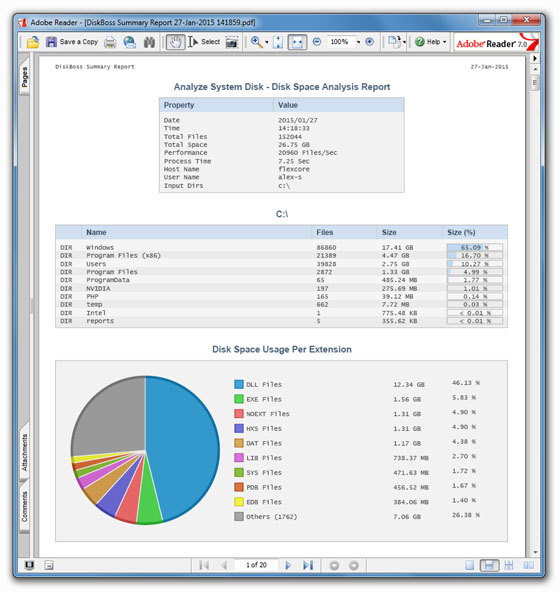The image size is (560, 593).
Task: Click the Fit Page height icon
Action: (x=278, y=42)
